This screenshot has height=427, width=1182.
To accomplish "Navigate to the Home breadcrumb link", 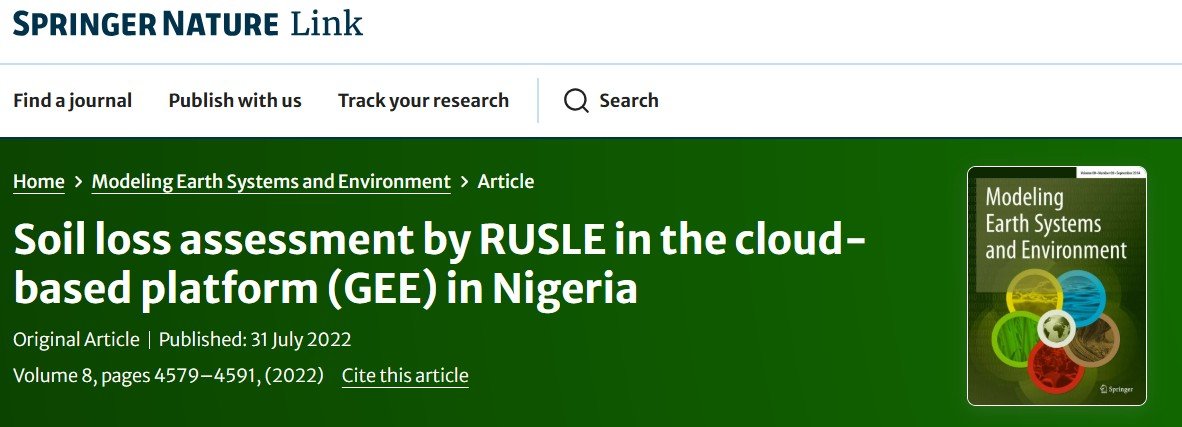I will coord(38,182).
